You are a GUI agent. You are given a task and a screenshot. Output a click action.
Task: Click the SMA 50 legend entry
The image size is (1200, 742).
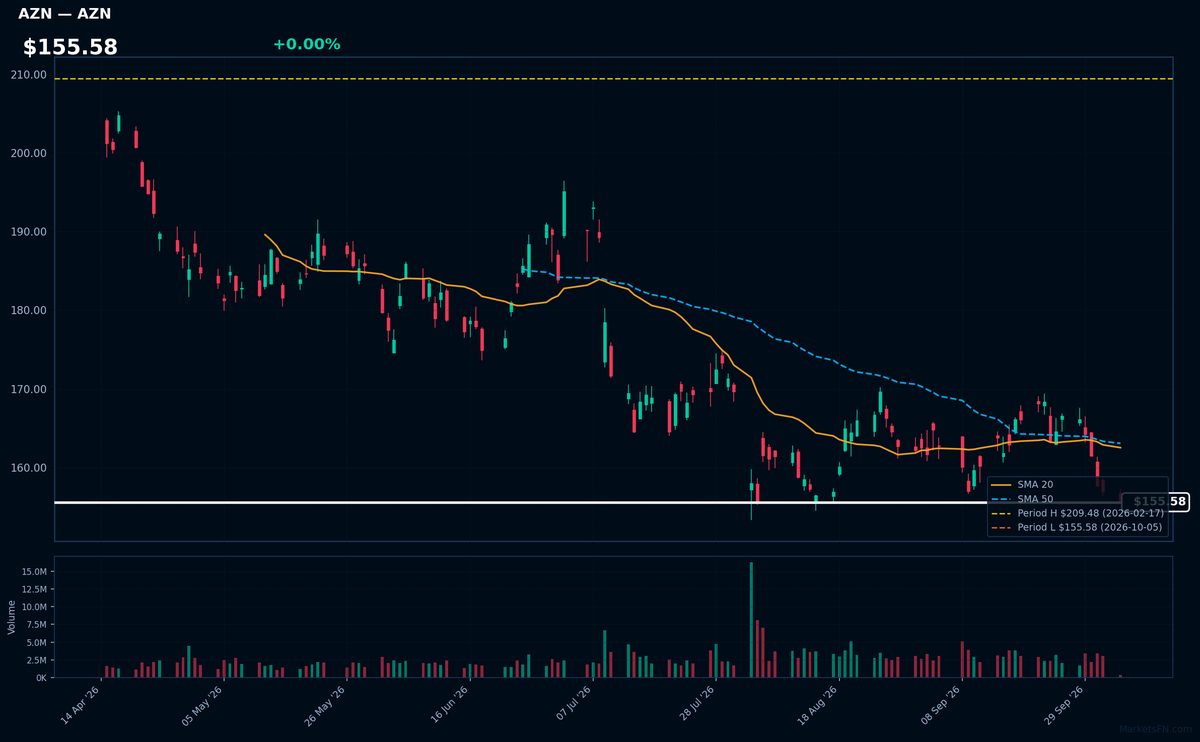coord(1022,498)
